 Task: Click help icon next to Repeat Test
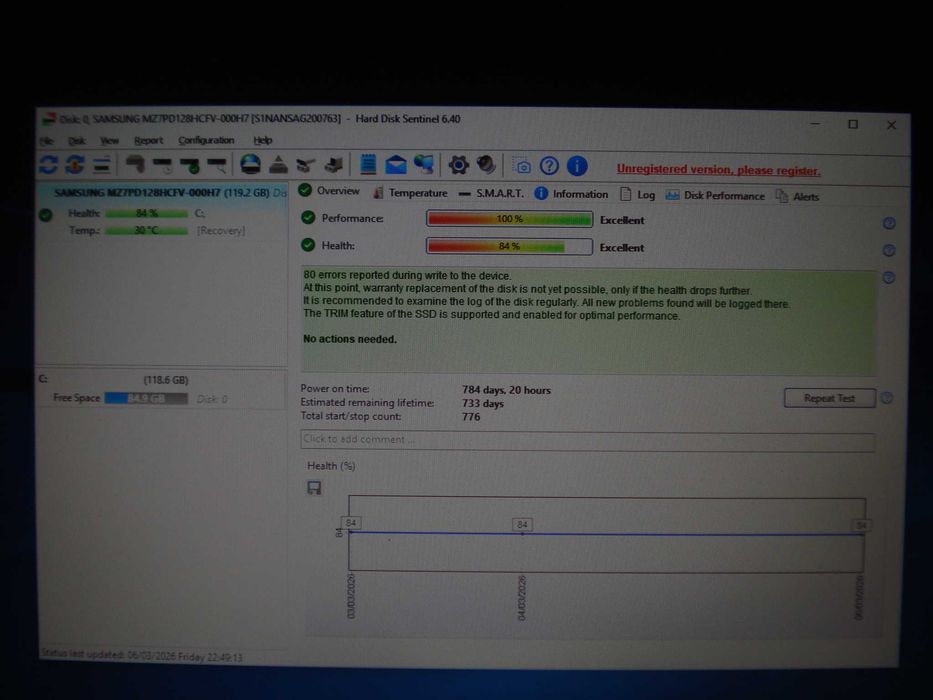click(887, 398)
